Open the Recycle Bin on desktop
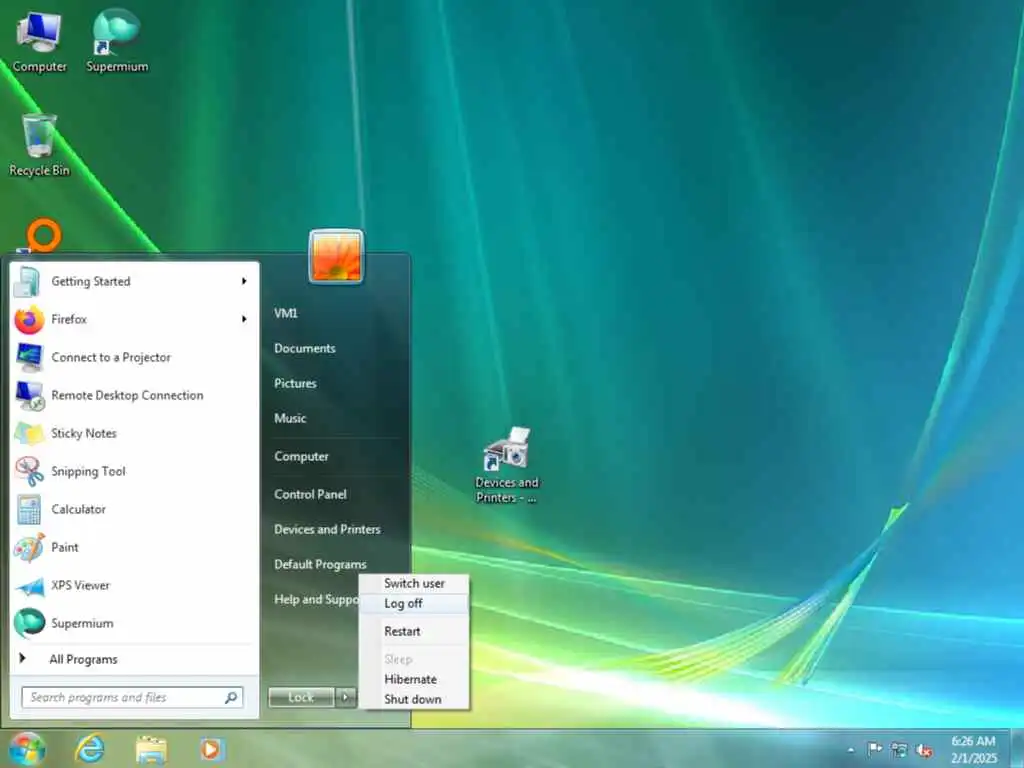1024x768 pixels. 39,145
